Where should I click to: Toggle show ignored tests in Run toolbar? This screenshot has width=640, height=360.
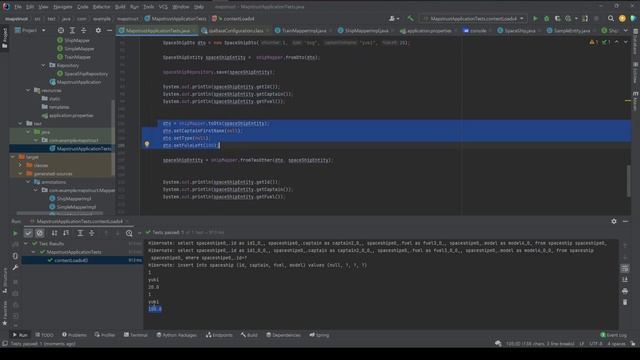(x=40, y=233)
